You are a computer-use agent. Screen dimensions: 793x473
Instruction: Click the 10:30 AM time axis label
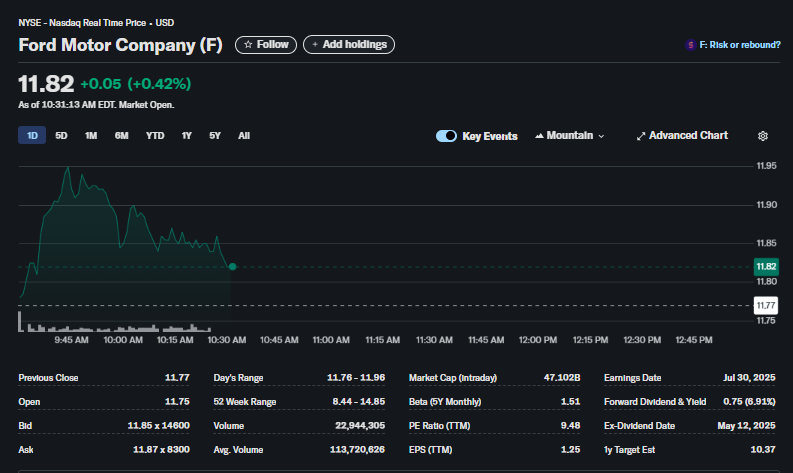click(227, 340)
